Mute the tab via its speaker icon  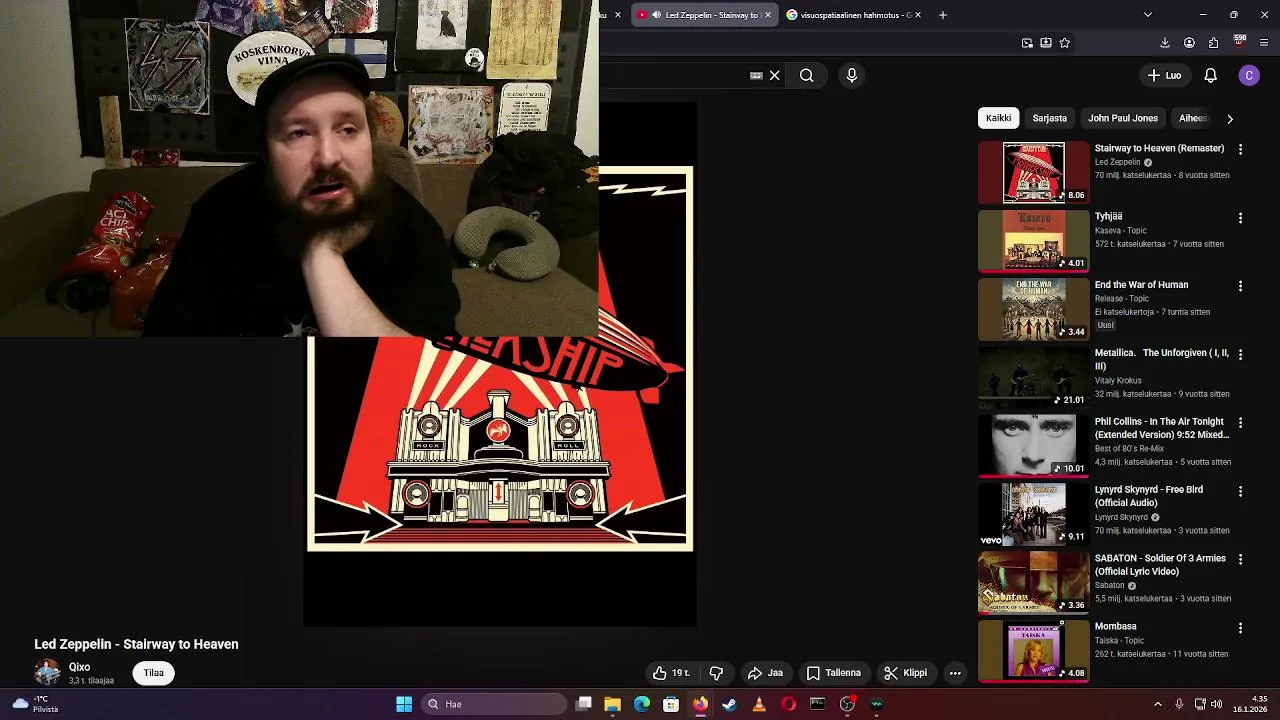(656, 15)
